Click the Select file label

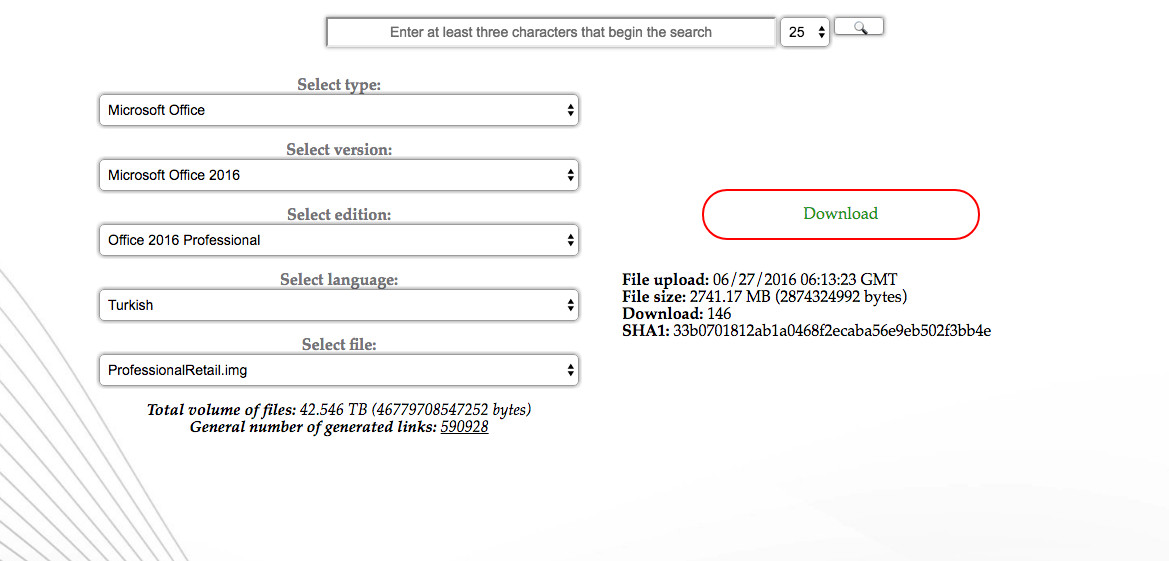point(339,345)
